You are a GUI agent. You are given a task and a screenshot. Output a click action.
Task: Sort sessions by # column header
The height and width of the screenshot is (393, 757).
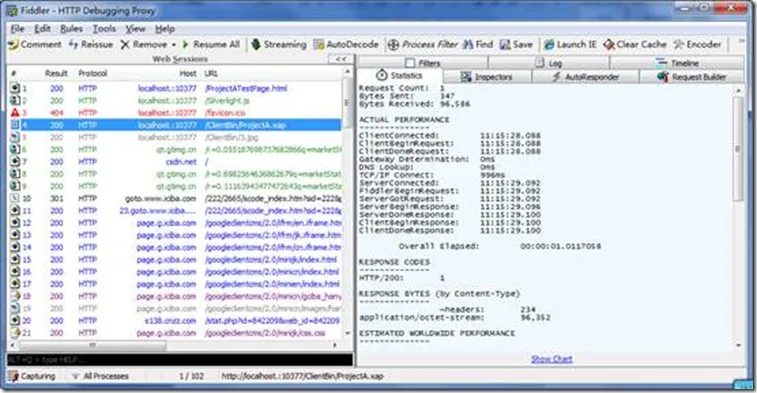(x=14, y=73)
